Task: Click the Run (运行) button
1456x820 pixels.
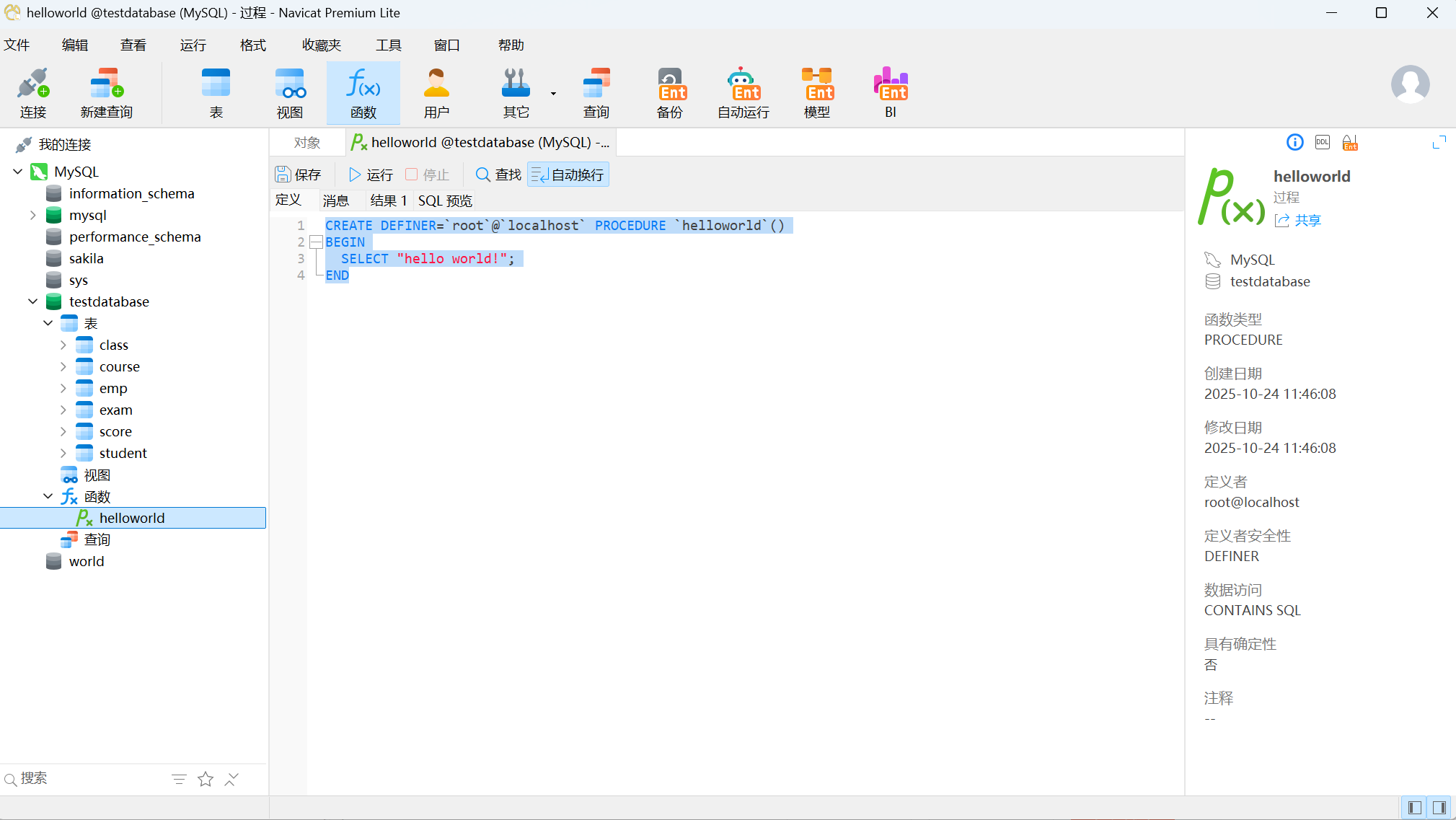Action: click(371, 175)
